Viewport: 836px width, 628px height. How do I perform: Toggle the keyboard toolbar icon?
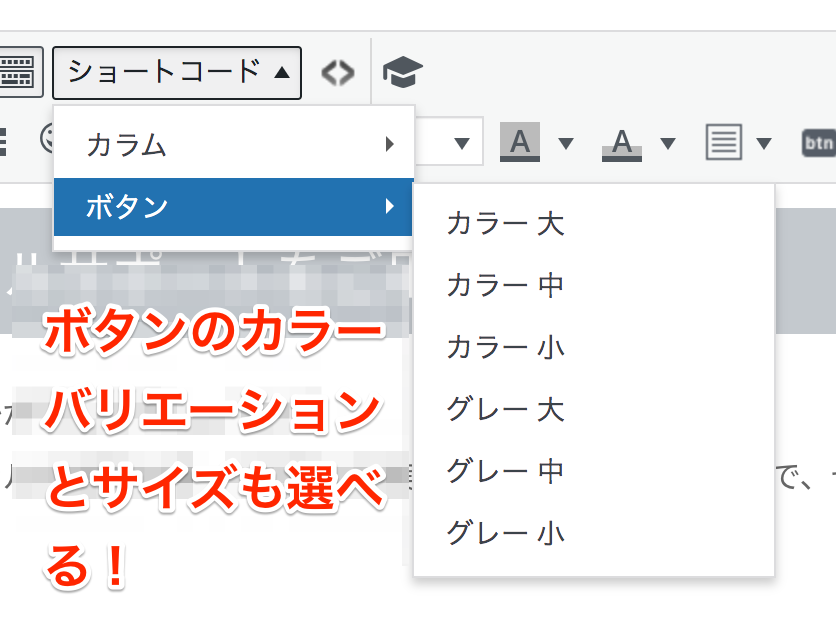[18, 72]
